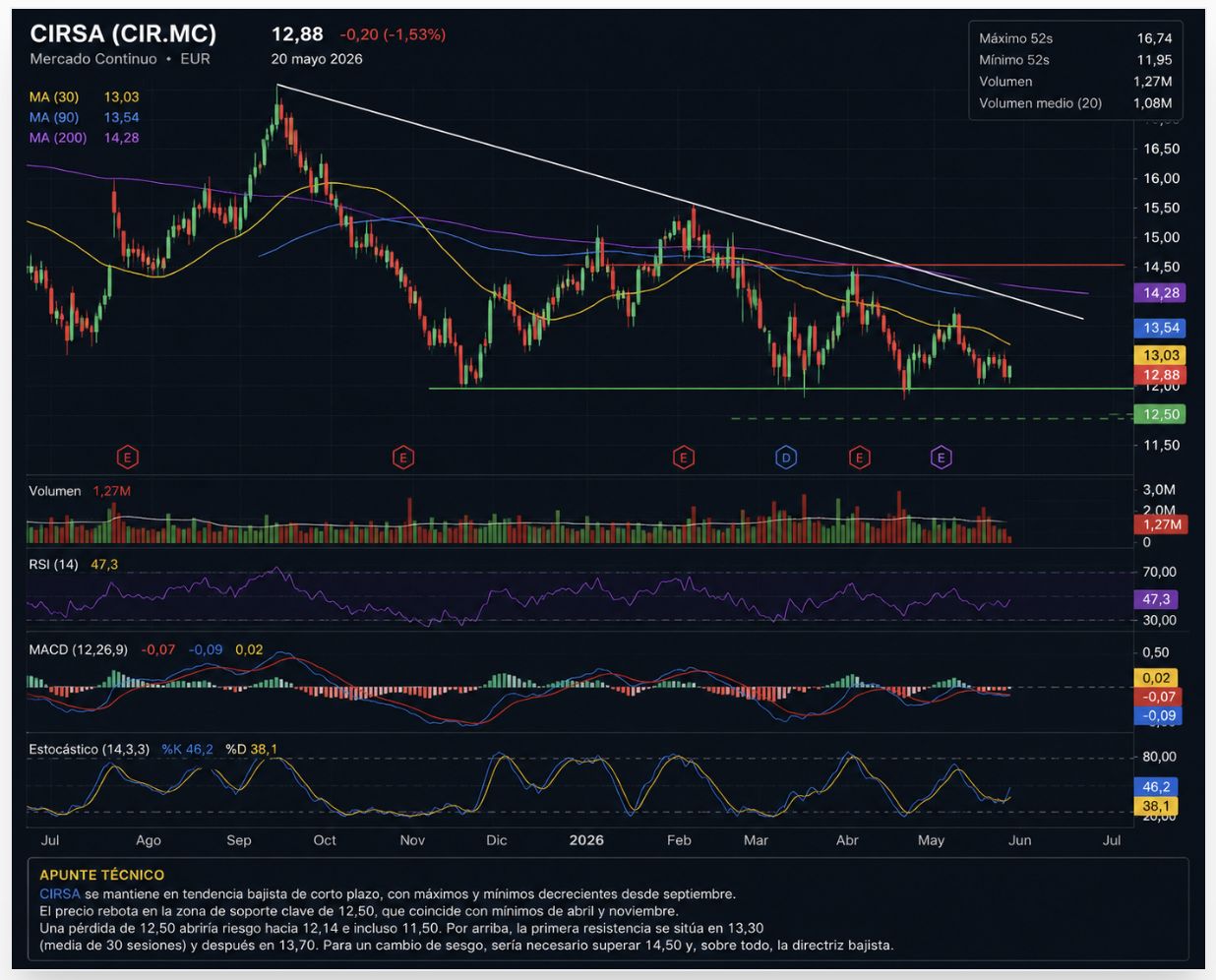This screenshot has height=980, width=1216.
Task: Select the solid green support line
Action: click(782, 389)
